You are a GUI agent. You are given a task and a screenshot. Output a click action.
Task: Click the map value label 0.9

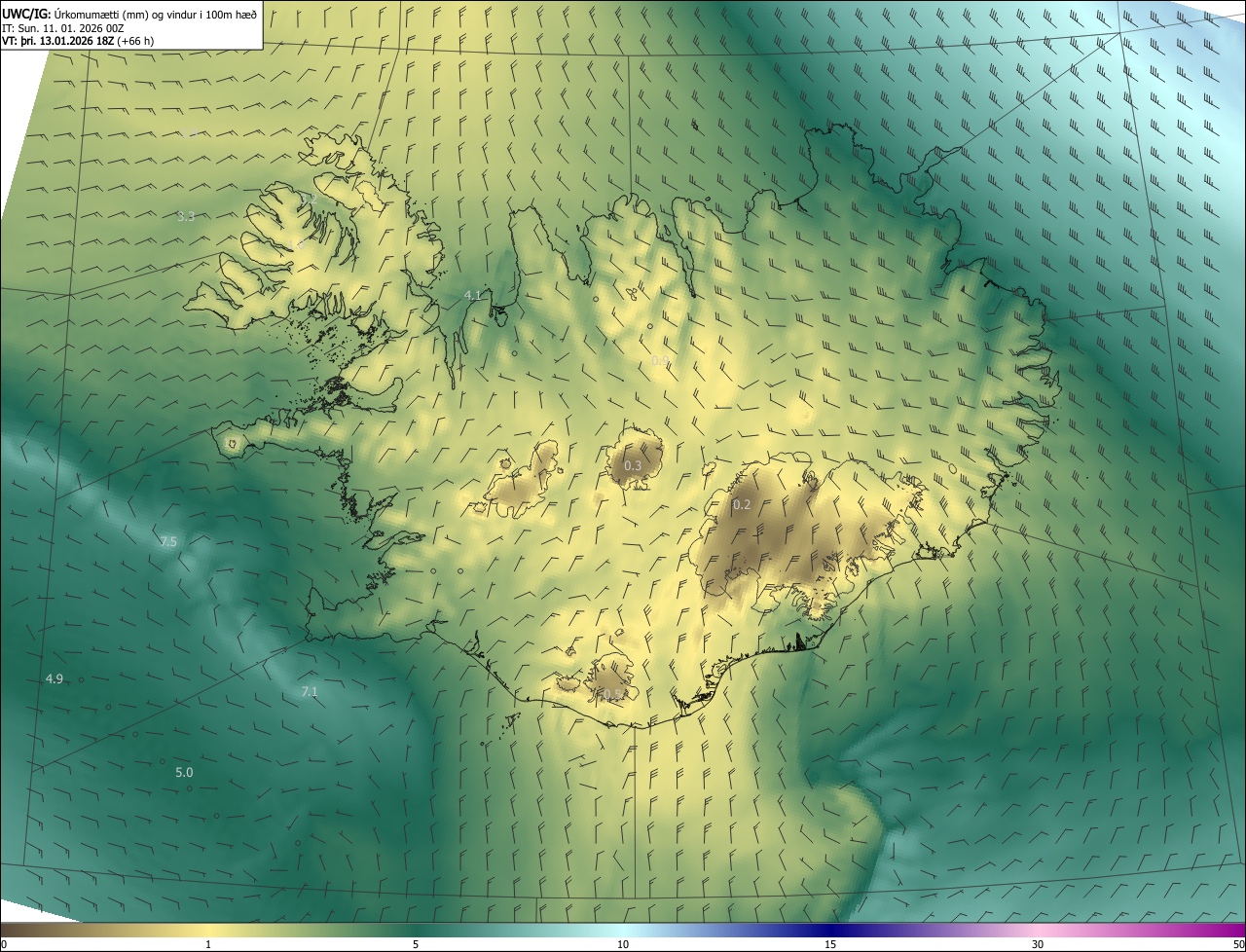660,361
